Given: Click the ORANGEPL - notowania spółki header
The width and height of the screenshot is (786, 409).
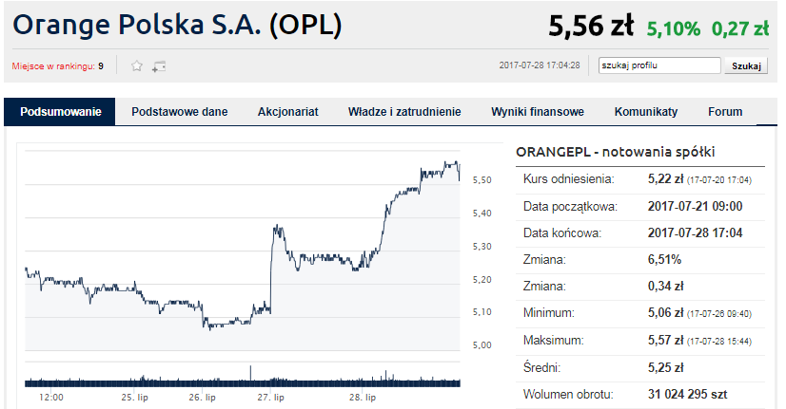Looking at the screenshot, I should coord(615,152).
